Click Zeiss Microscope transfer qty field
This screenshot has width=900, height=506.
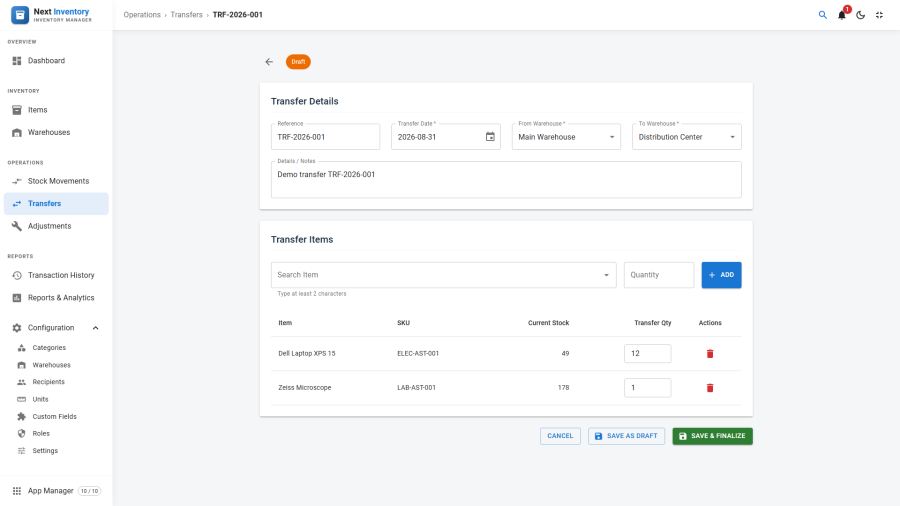(x=647, y=388)
